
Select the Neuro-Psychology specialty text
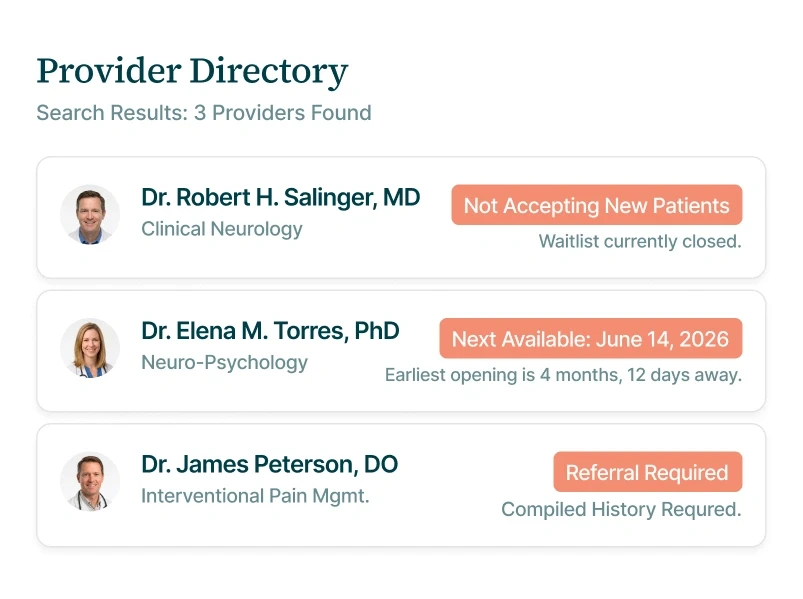coord(224,362)
